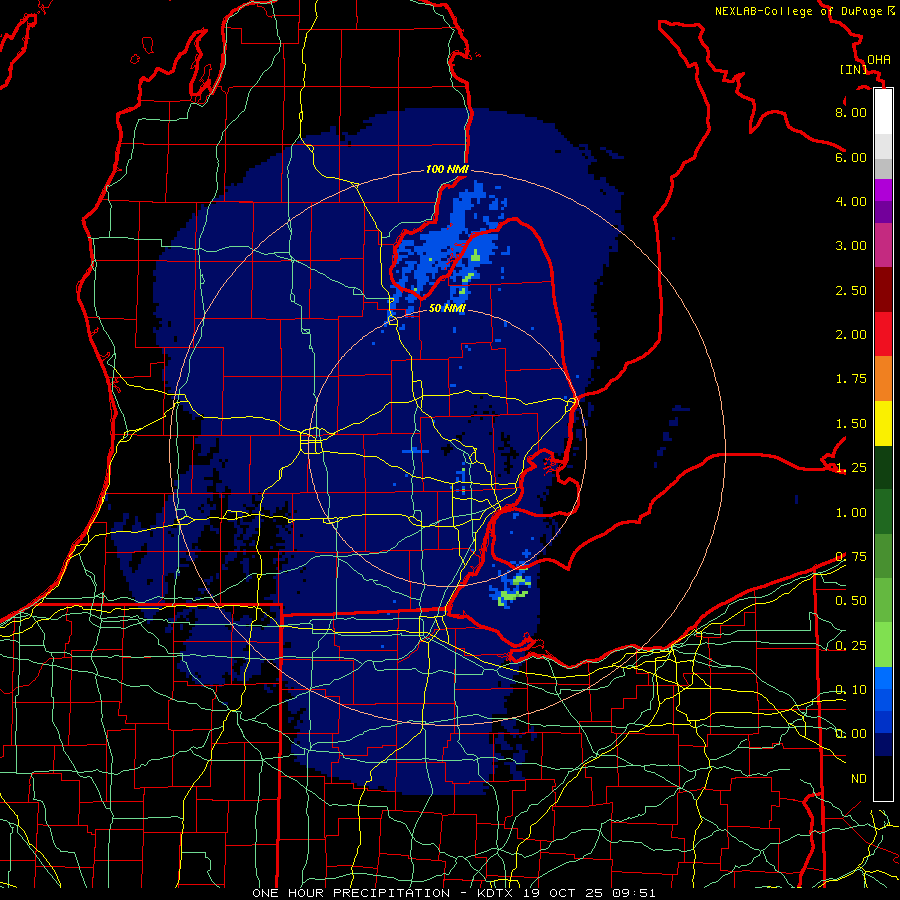Viewport: 900px width, 900px height.
Task: Pick the dark red swatch beside 2.50
Action: coord(883,290)
